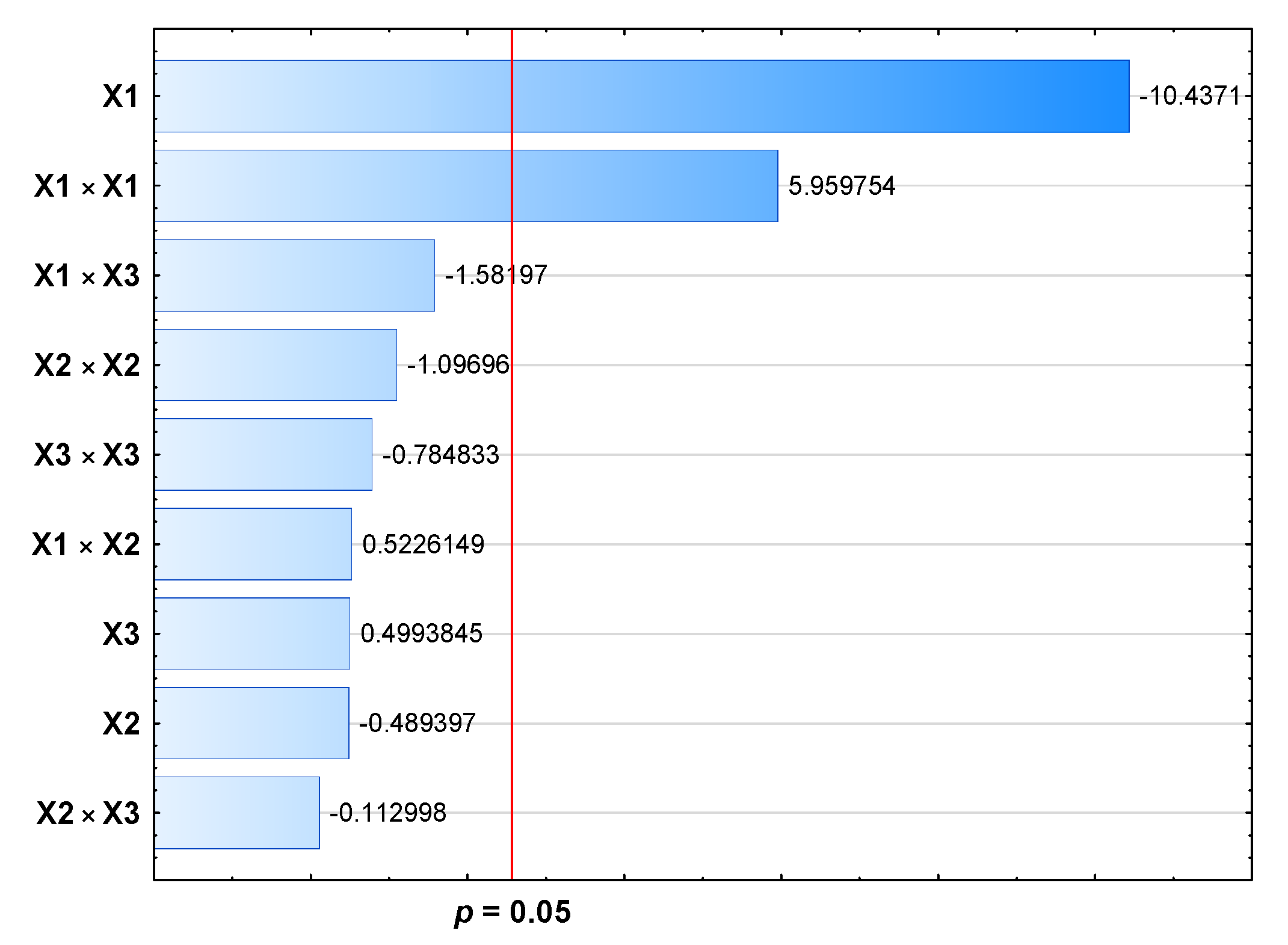This screenshot has height=945, width=1288.
Task: Click the p = 0.05 axis label
Action: (x=512, y=913)
